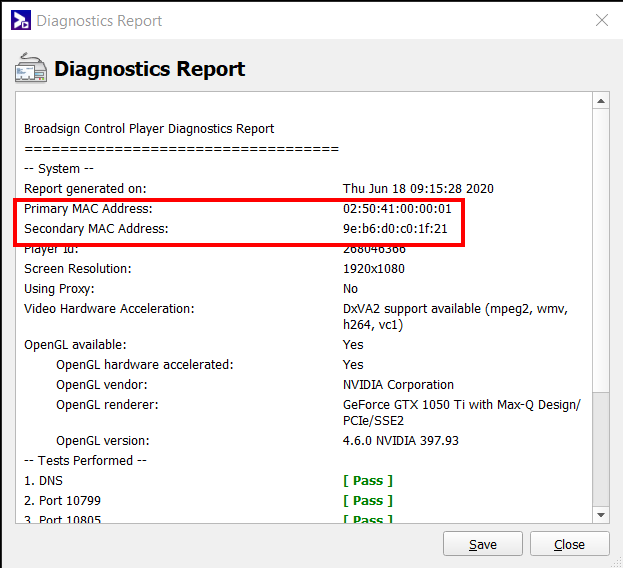Click the Using Proxy label
The width and height of the screenshot is (623, 568).
point(60,289)
